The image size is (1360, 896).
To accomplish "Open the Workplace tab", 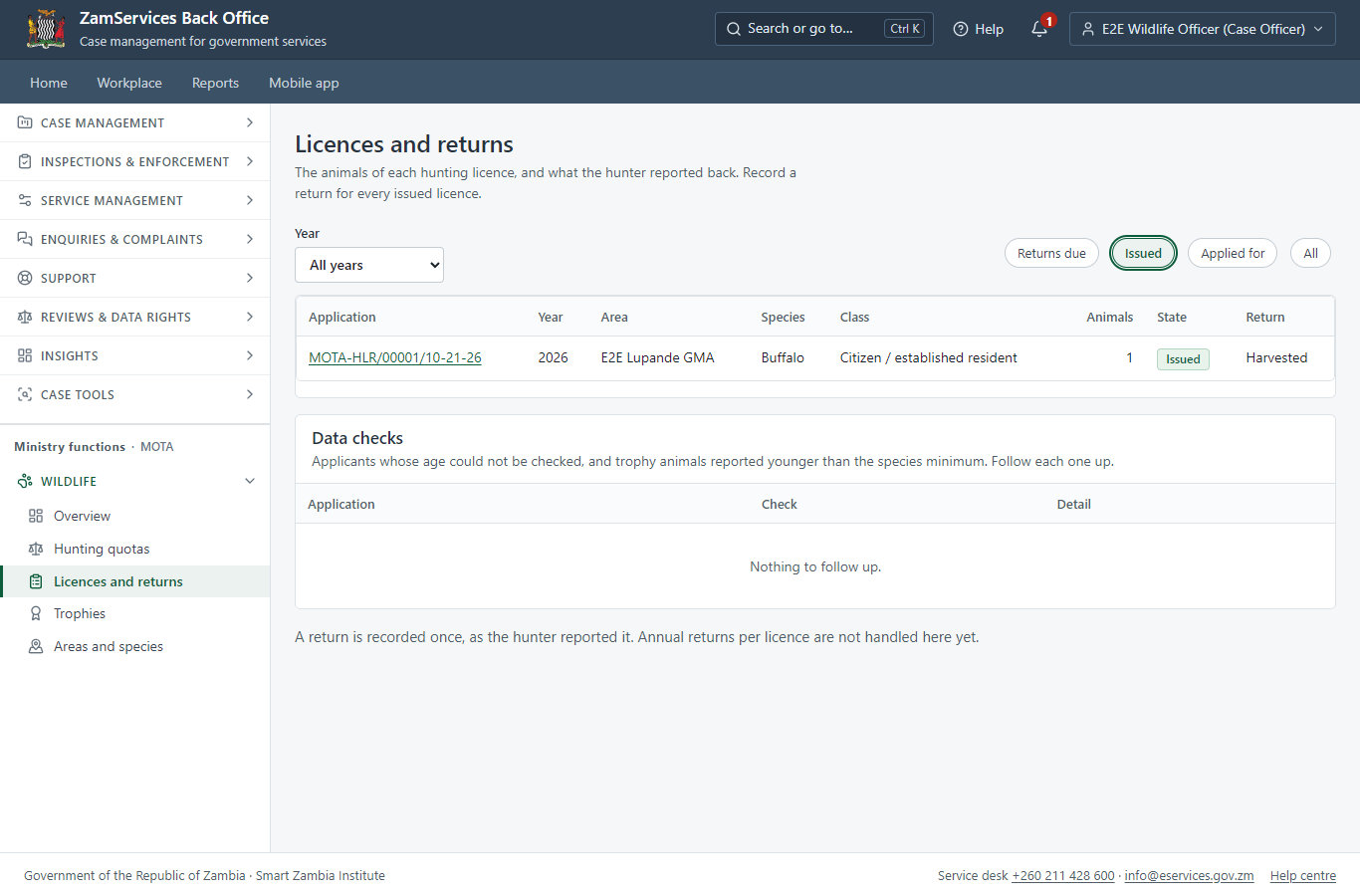I will 129,83.
